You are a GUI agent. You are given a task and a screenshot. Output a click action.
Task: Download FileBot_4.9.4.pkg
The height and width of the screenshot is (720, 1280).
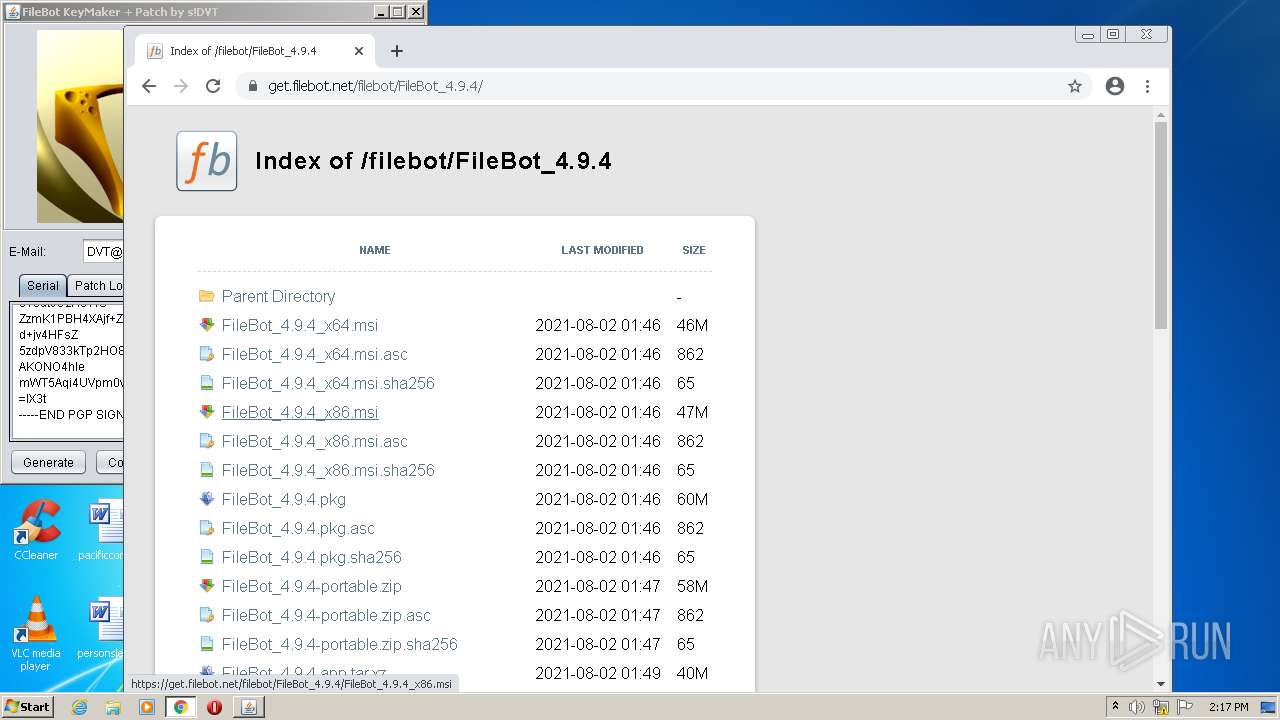[x=284, y=499]
